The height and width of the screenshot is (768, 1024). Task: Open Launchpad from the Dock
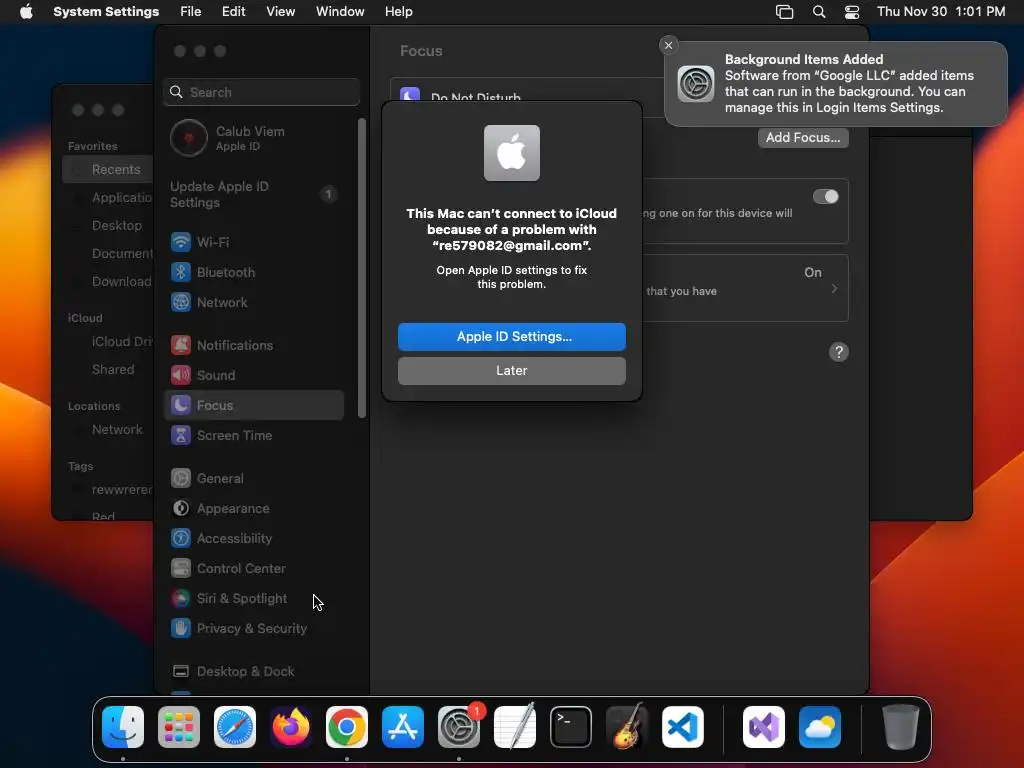click(179, 727)
